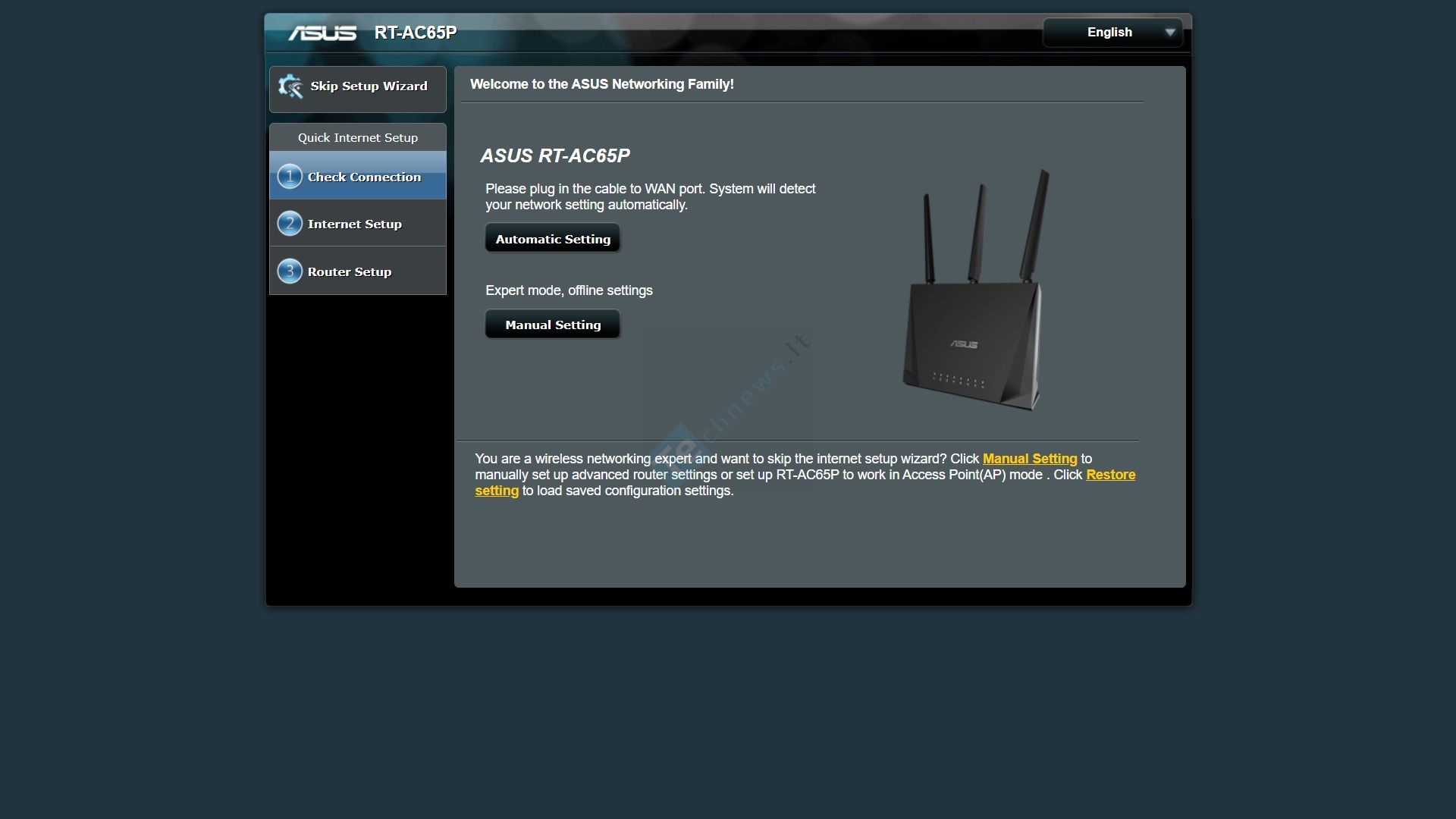Start Automatic Setting detection
Screen dimensions: 1456x819
pos(553,239)
